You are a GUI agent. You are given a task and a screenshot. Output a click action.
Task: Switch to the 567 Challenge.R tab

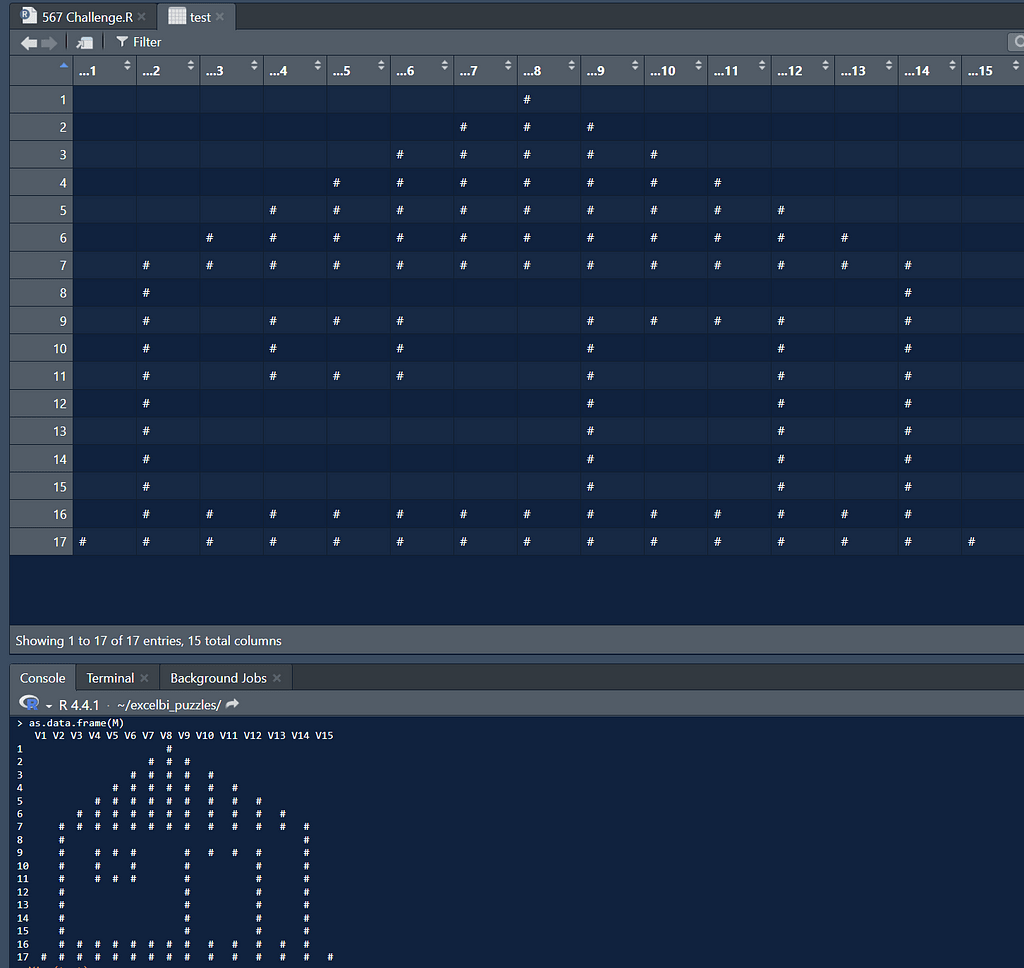point(86,17)
